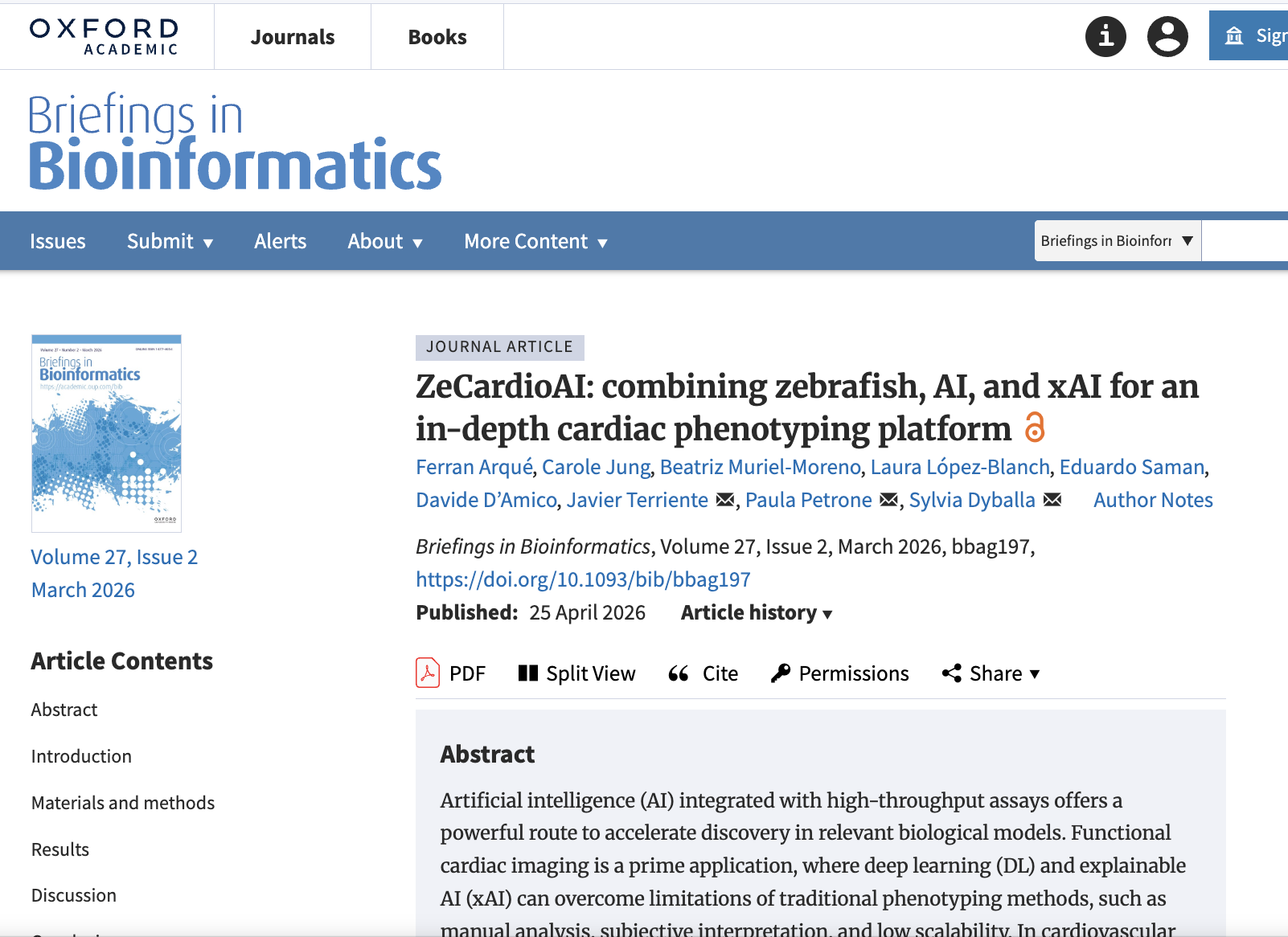Open the Issues menu item

pos(58,241)
